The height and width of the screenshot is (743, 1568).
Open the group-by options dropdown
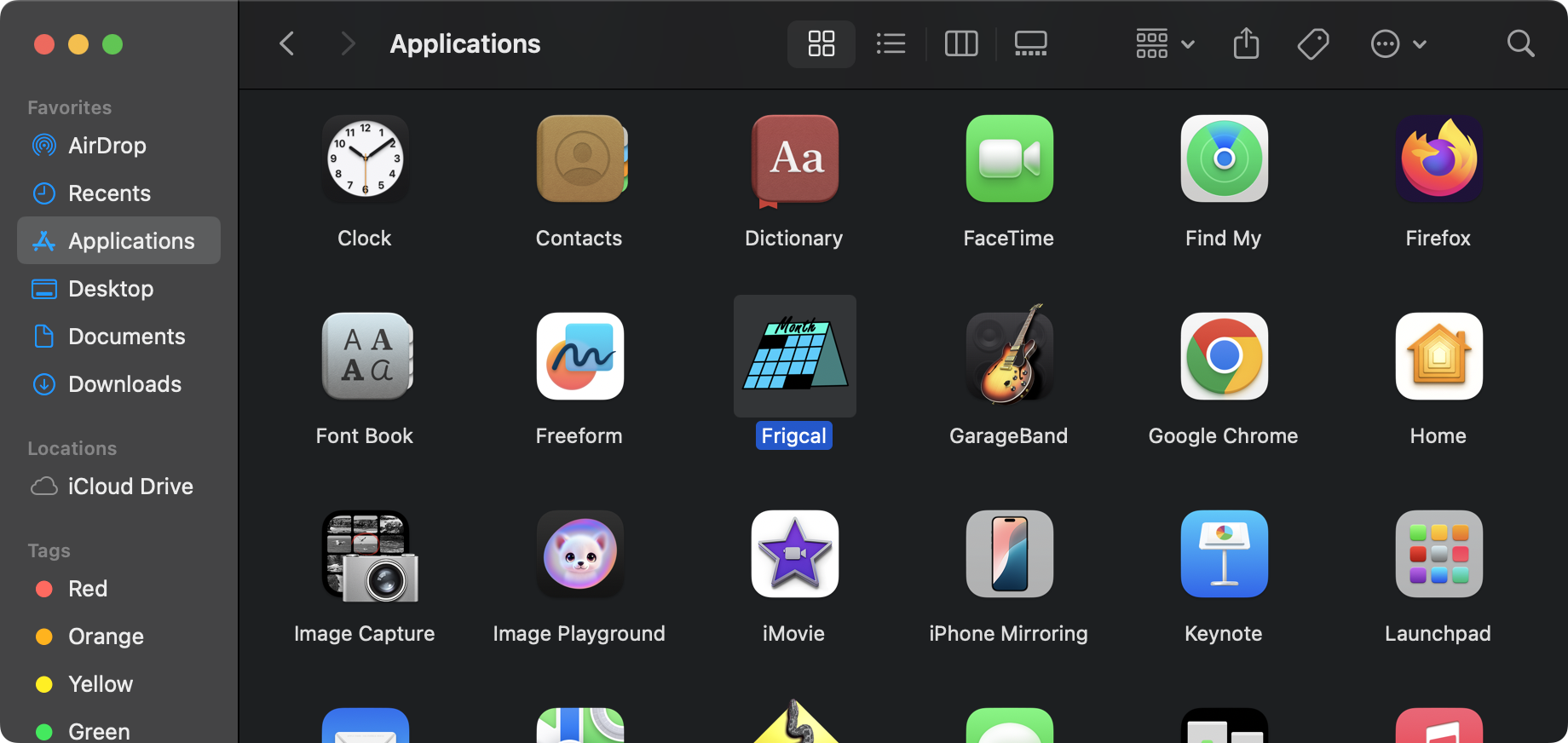(1165, 43)
